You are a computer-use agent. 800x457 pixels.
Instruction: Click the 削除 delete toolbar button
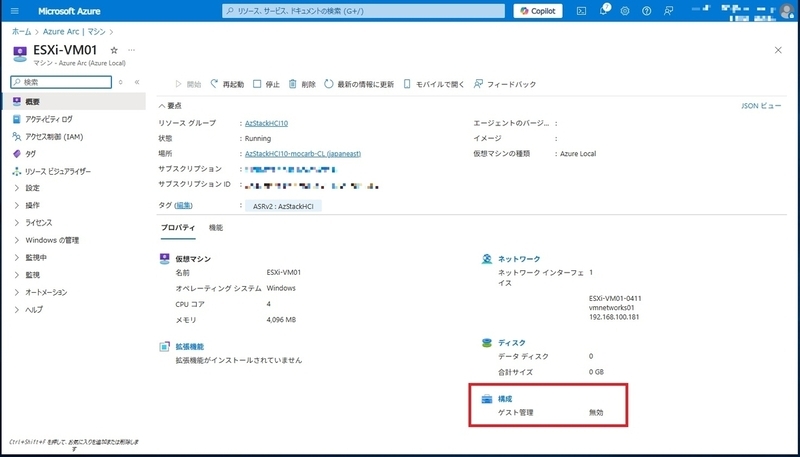(302, 84)
